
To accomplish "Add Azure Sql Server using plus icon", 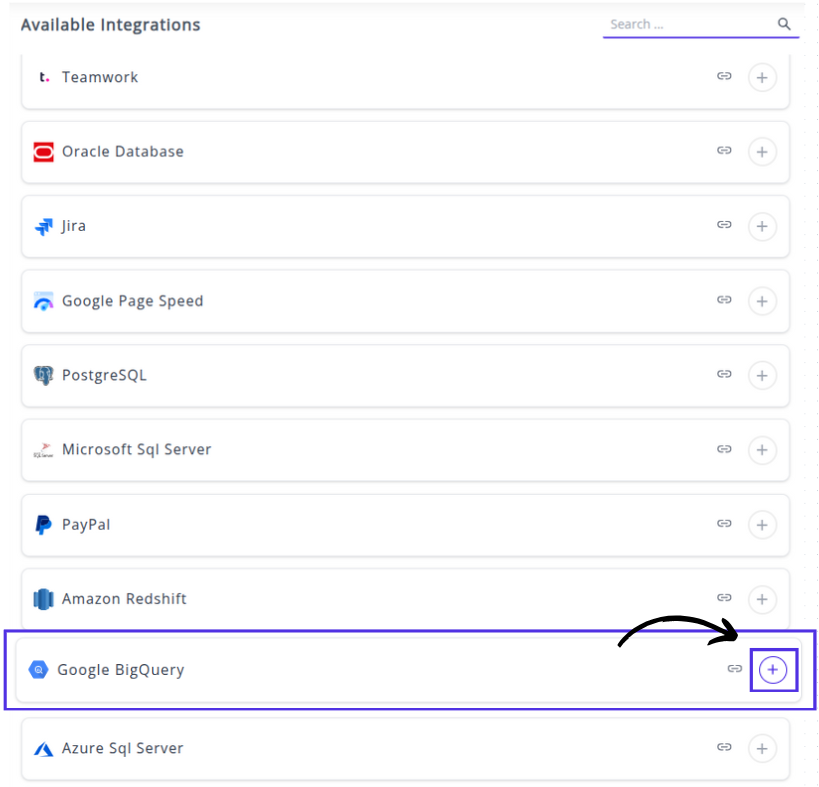I will click(762, 748).
